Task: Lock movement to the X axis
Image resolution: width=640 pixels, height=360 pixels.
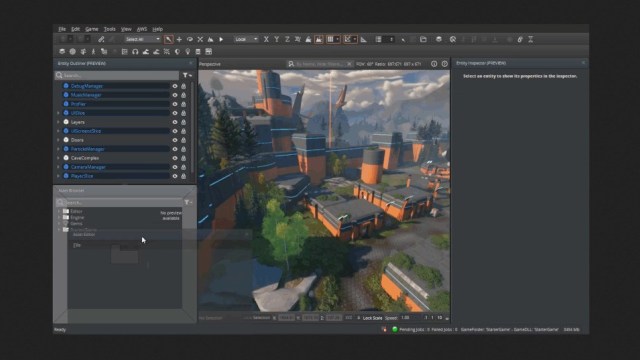Action: point(266,40)
